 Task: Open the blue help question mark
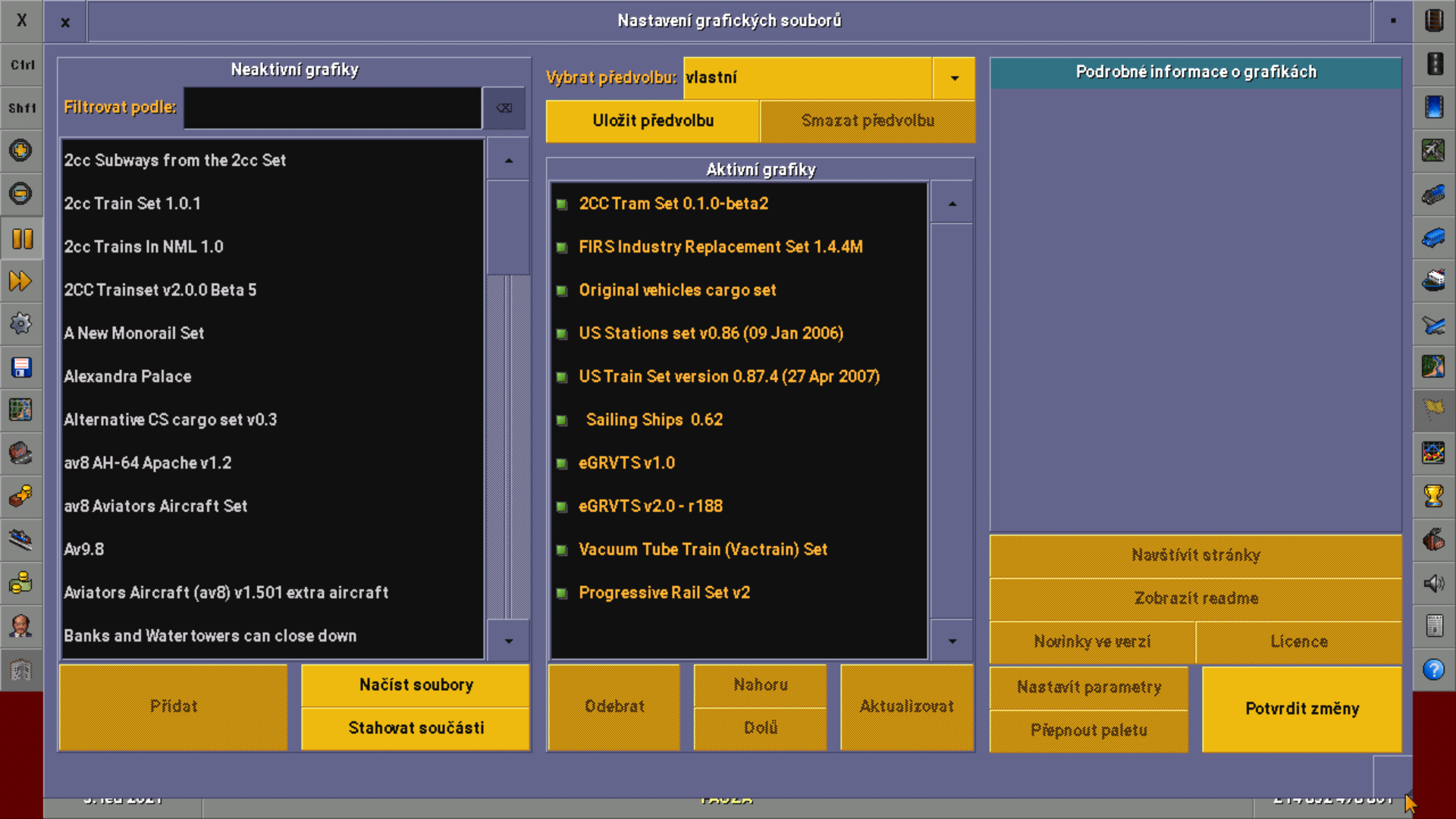1433,670
